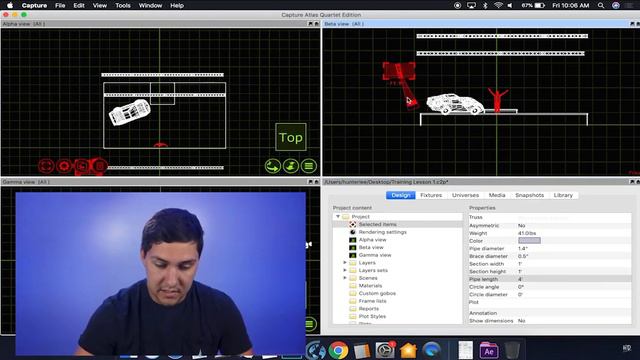The width and height of the screenshot is (640, 360).
Task: Open Google Chrome from the Dock
Action: [338, 350]
